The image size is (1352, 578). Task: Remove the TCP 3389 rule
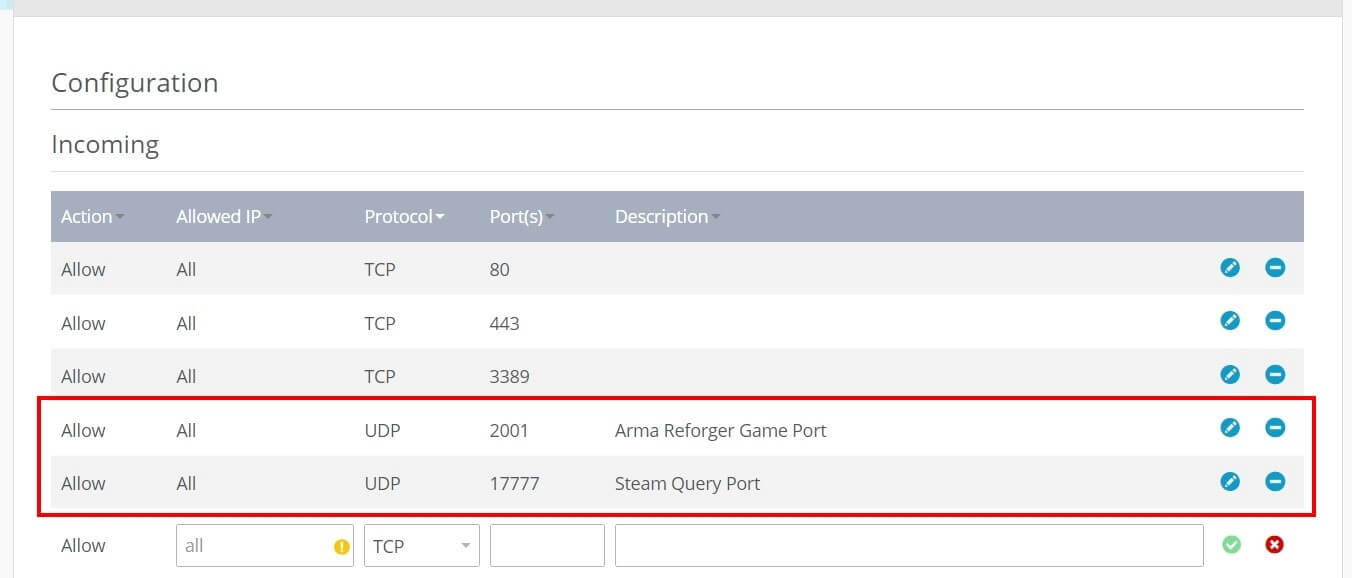click(1275, 375)
